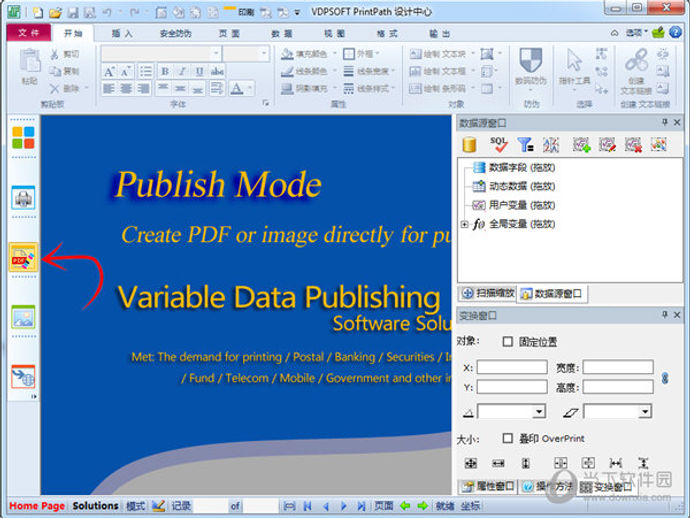This screenshot has width=690, height=518.
Task: Select the printer mode sidebar icon
Action: click(x=23, y=198)
